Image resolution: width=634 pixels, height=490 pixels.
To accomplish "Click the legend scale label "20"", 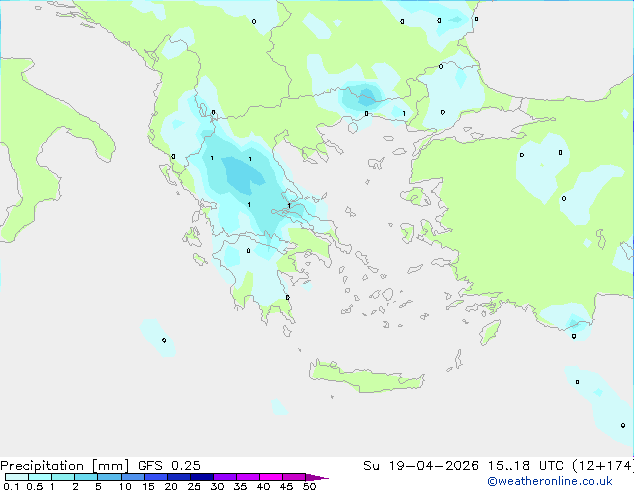I will pos(171,486).
